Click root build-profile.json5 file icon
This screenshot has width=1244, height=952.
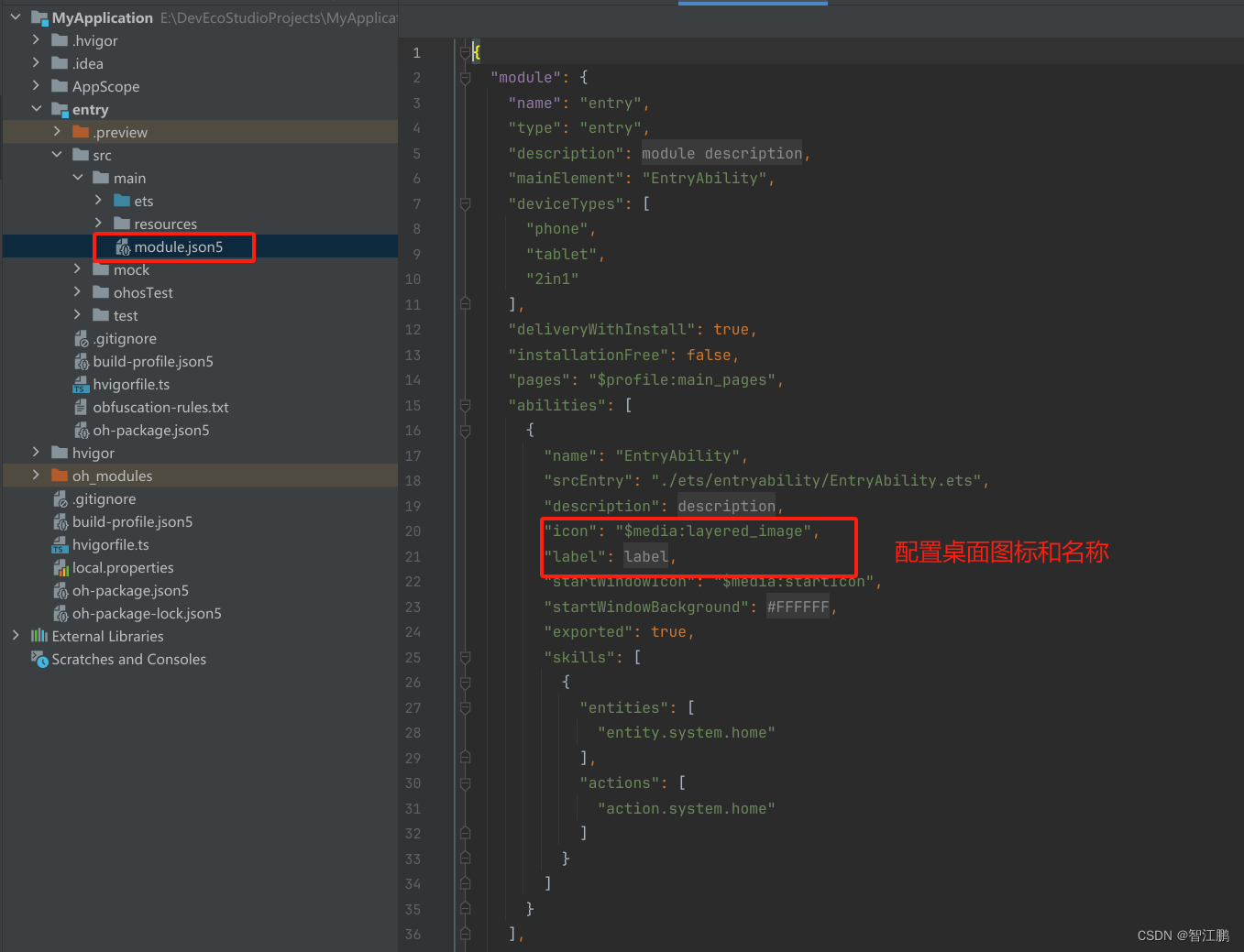coord(61,521)
